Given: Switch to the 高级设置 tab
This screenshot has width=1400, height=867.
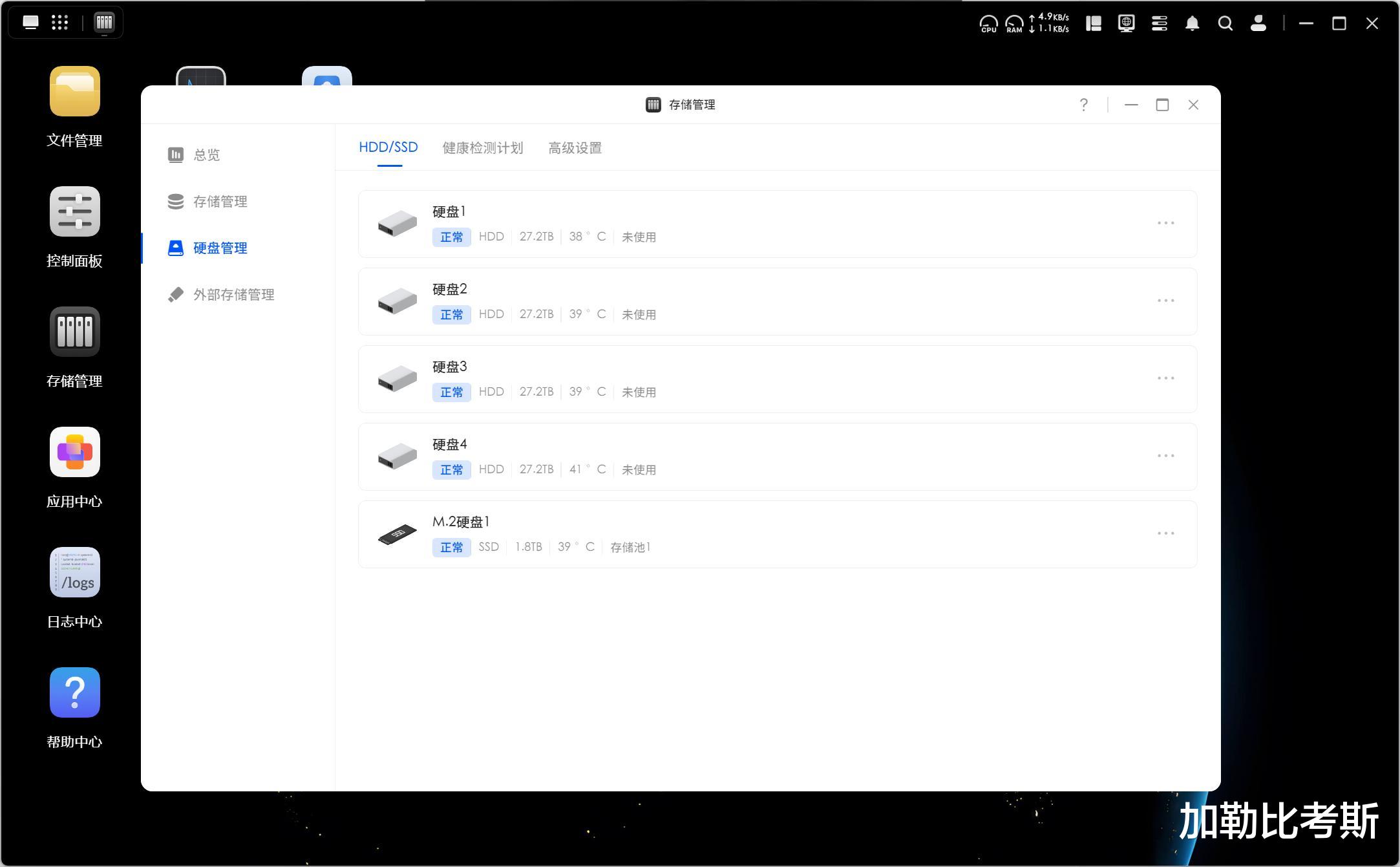Looking at the screenshot, I should 575,148.
